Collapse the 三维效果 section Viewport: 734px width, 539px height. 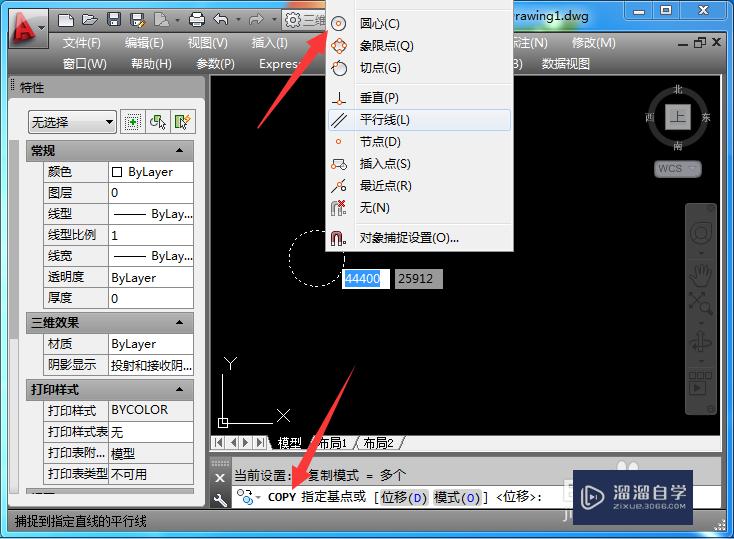tap(179, 322)
